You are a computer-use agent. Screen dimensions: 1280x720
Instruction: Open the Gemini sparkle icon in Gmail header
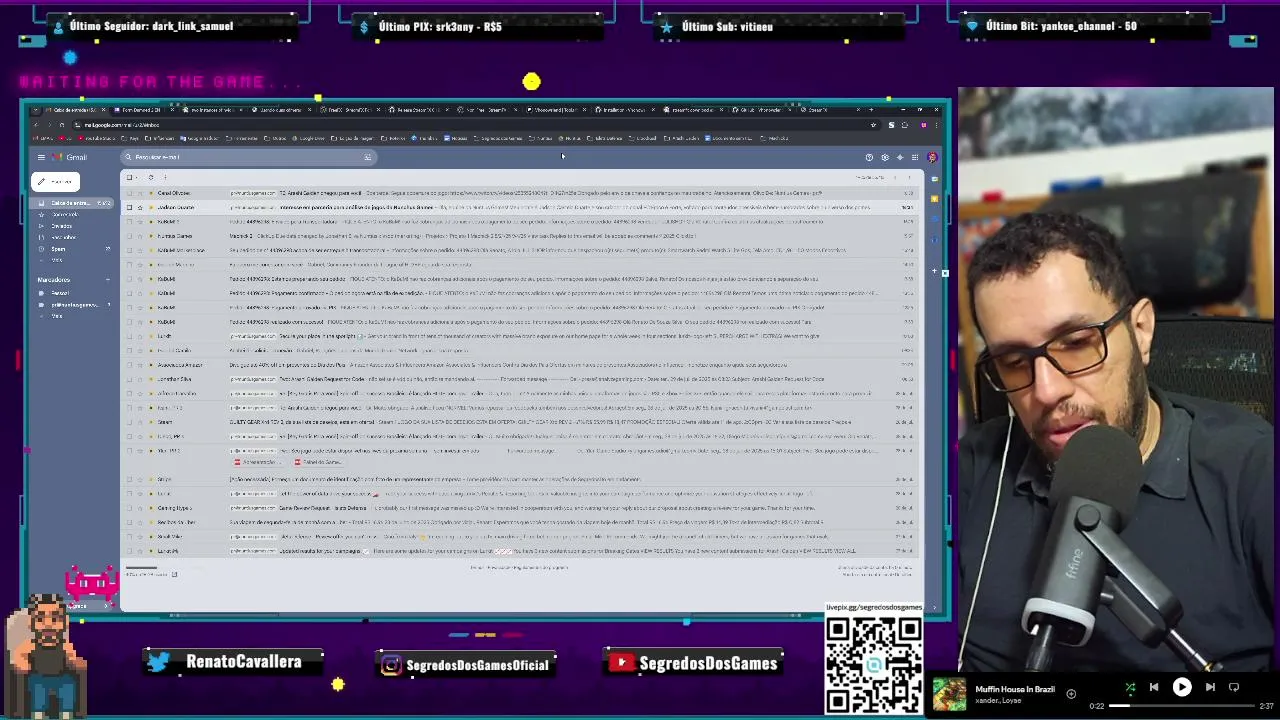(899, 157)
